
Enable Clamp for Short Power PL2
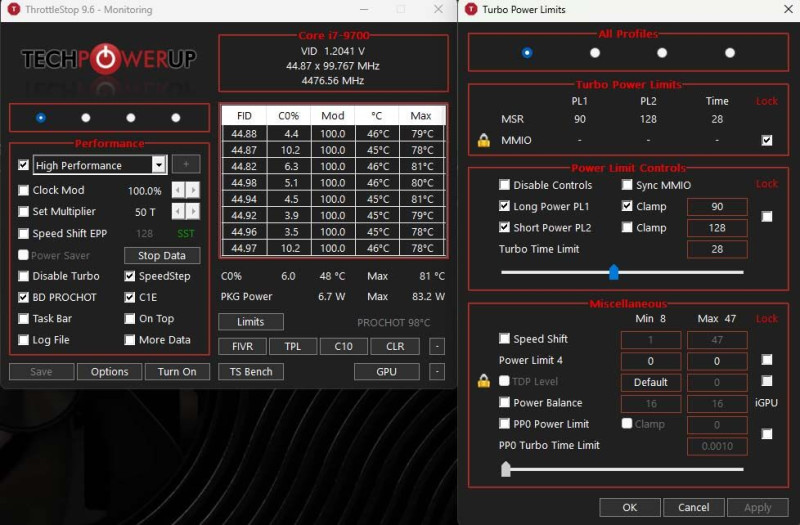pyautogui.click(x=627, y=228)
